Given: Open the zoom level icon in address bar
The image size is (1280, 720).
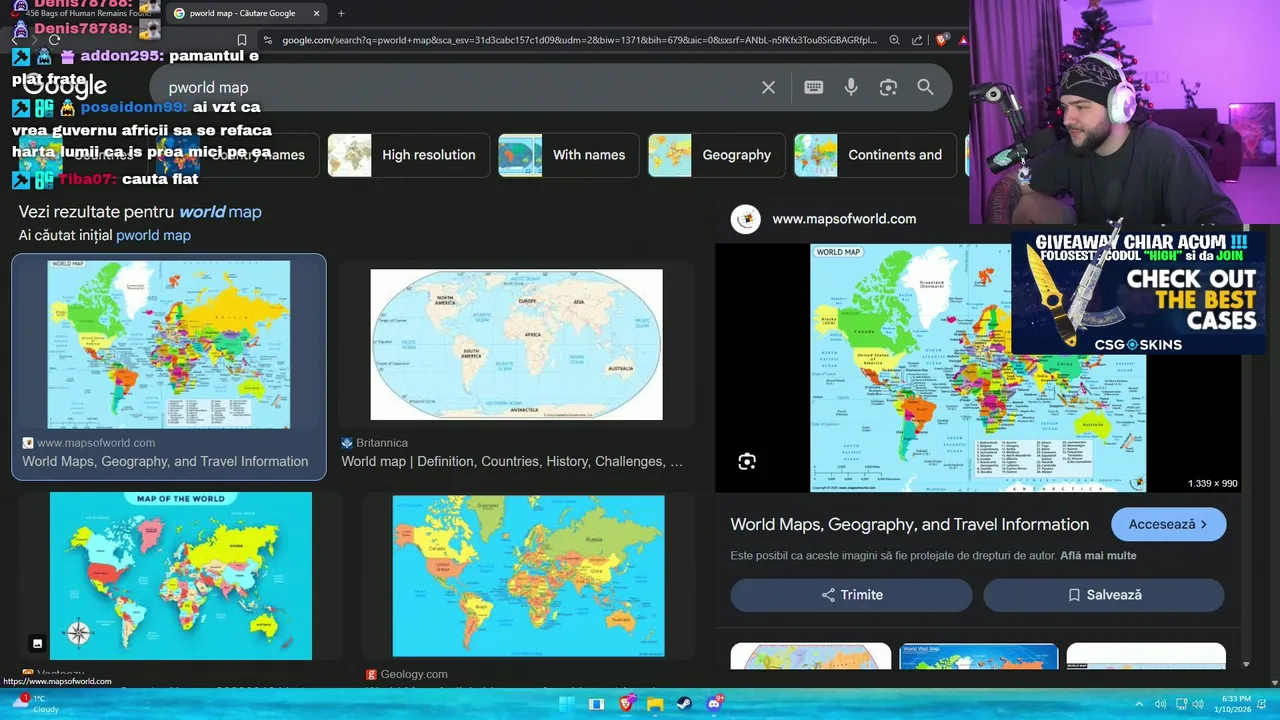Looking at the screenshot, I should click(895, 40).
